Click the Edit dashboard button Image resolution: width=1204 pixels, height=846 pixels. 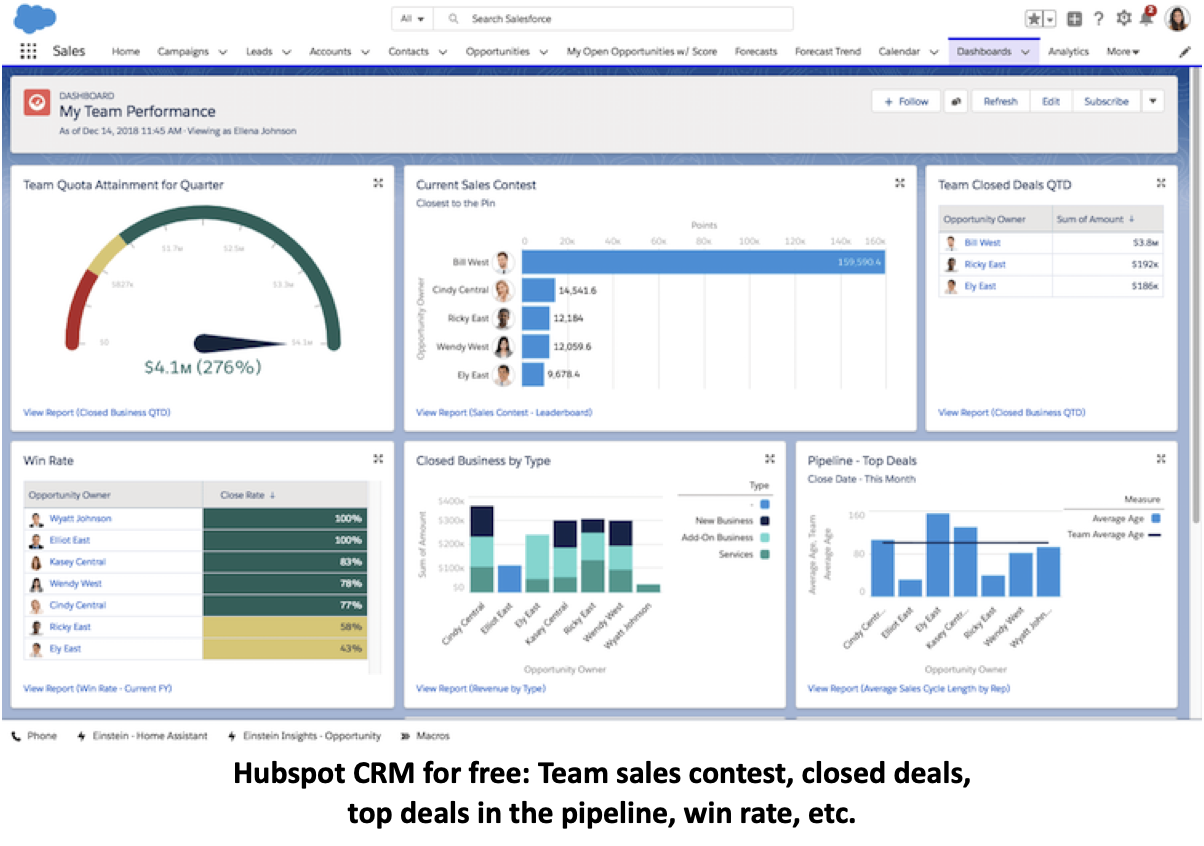(1051, 101)
